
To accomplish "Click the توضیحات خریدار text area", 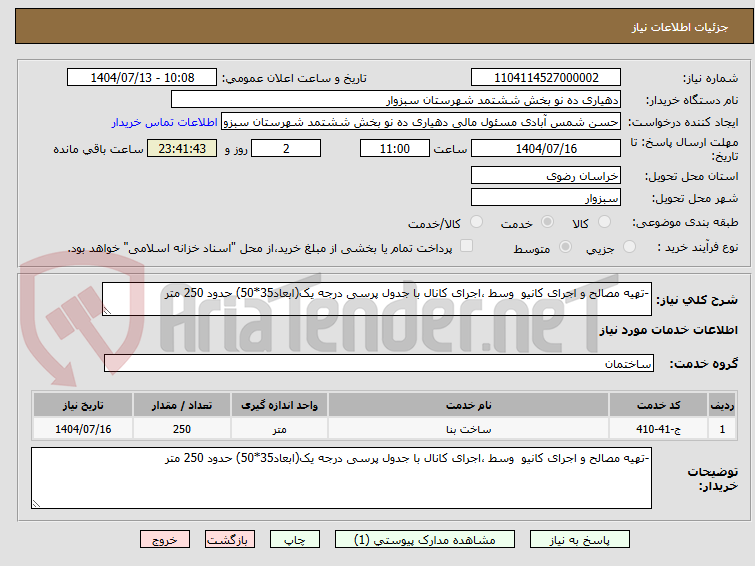I will [x=341, y=478].
